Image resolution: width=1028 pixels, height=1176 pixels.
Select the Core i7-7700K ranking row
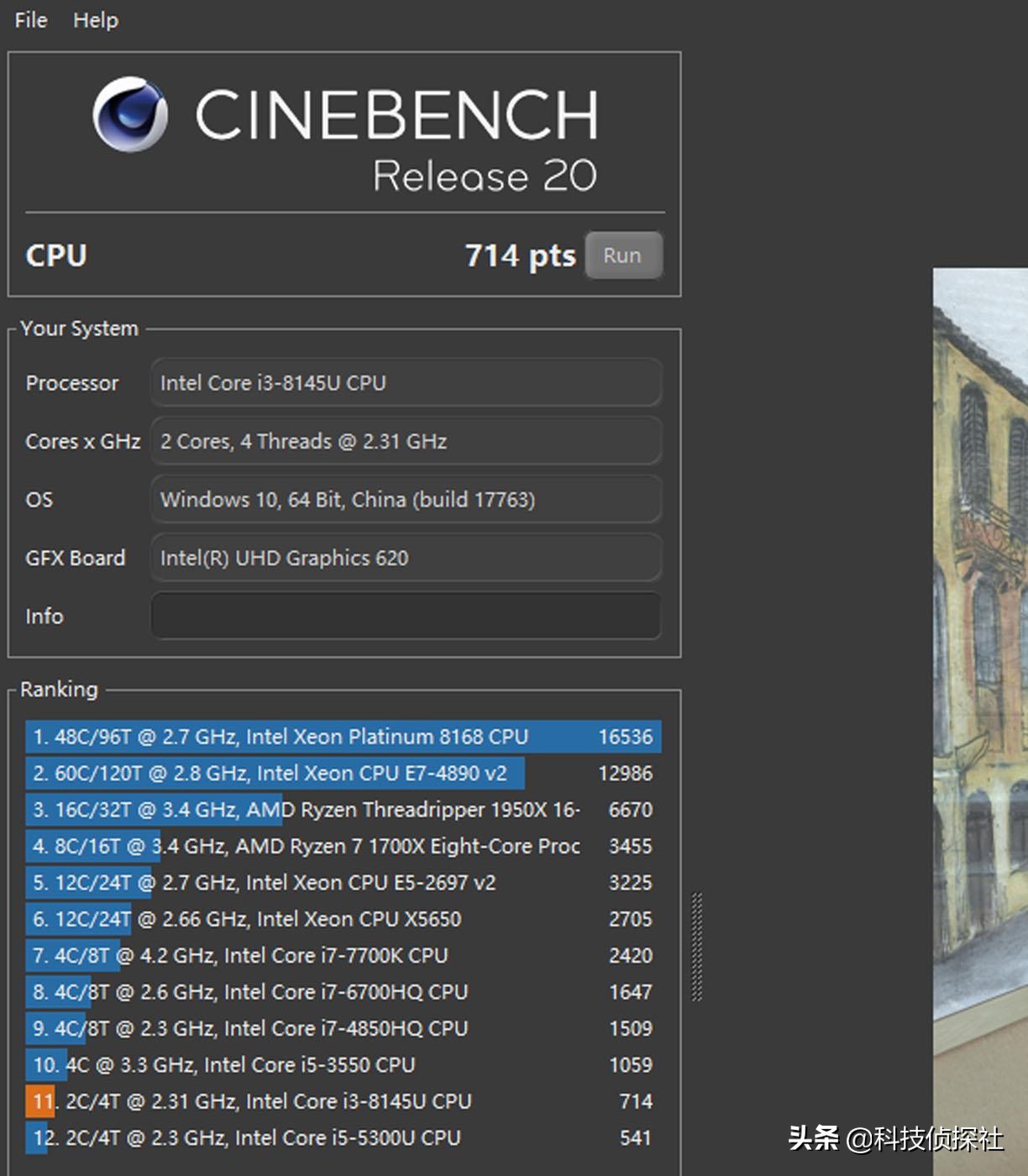[x=343, y=956]
